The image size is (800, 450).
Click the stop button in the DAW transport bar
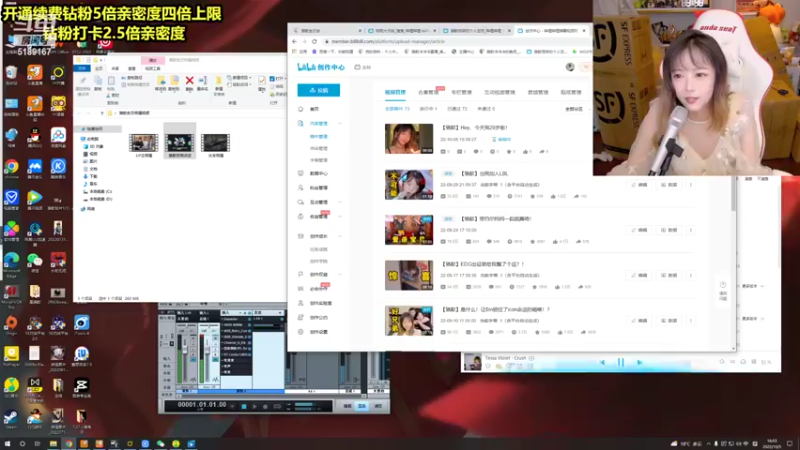(244, 407)
